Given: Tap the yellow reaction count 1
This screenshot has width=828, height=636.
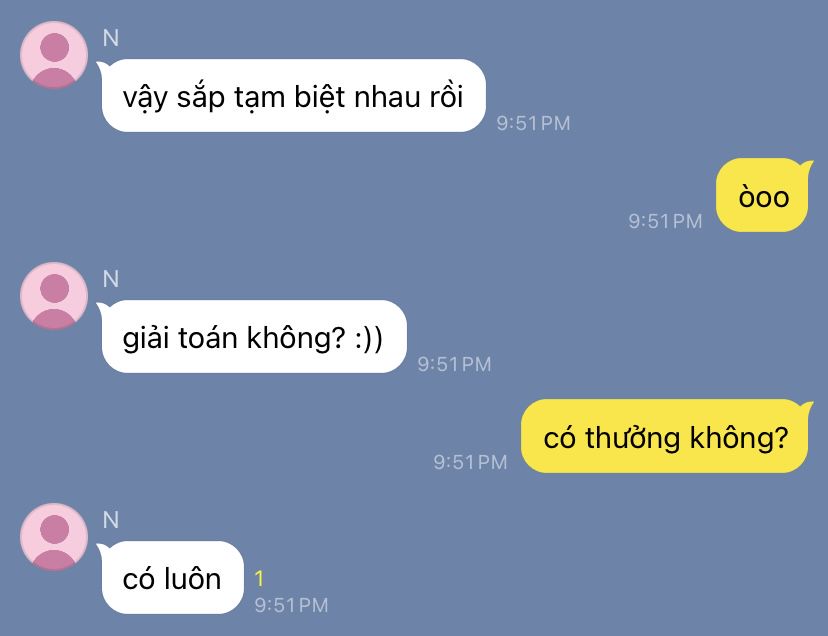Looking at the screenshot, I should pos(259,579).
